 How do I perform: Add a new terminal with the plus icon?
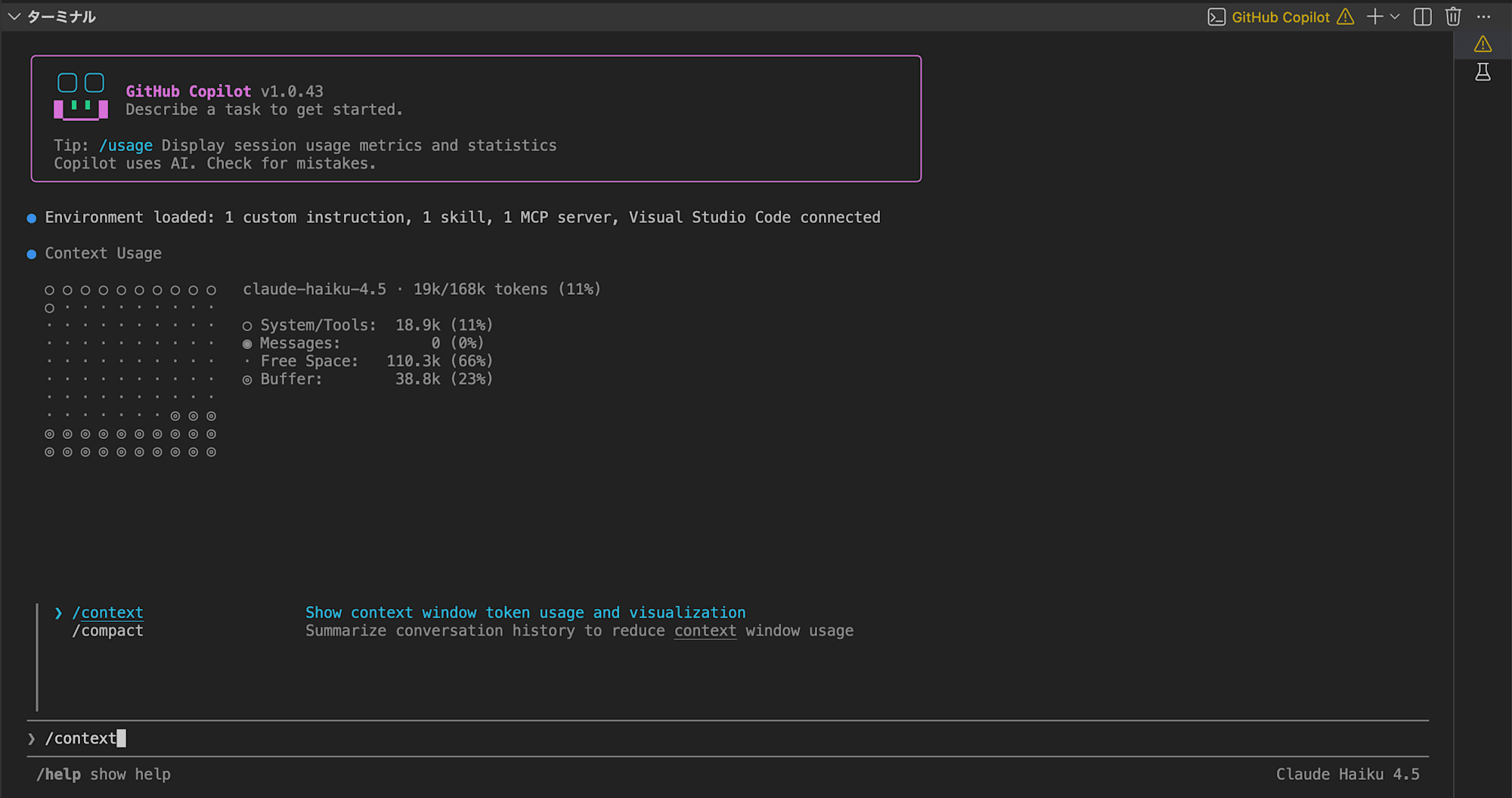(x=1375, y=17)
